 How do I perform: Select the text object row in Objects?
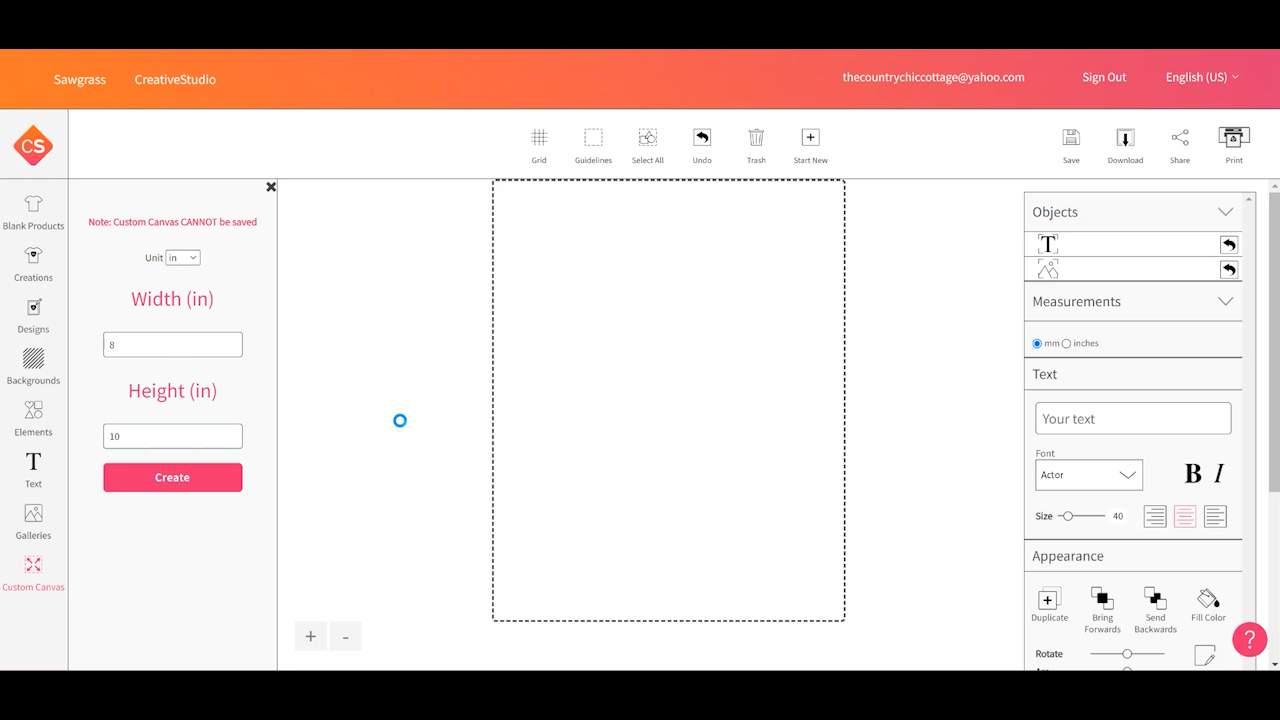click(1133, 244)
